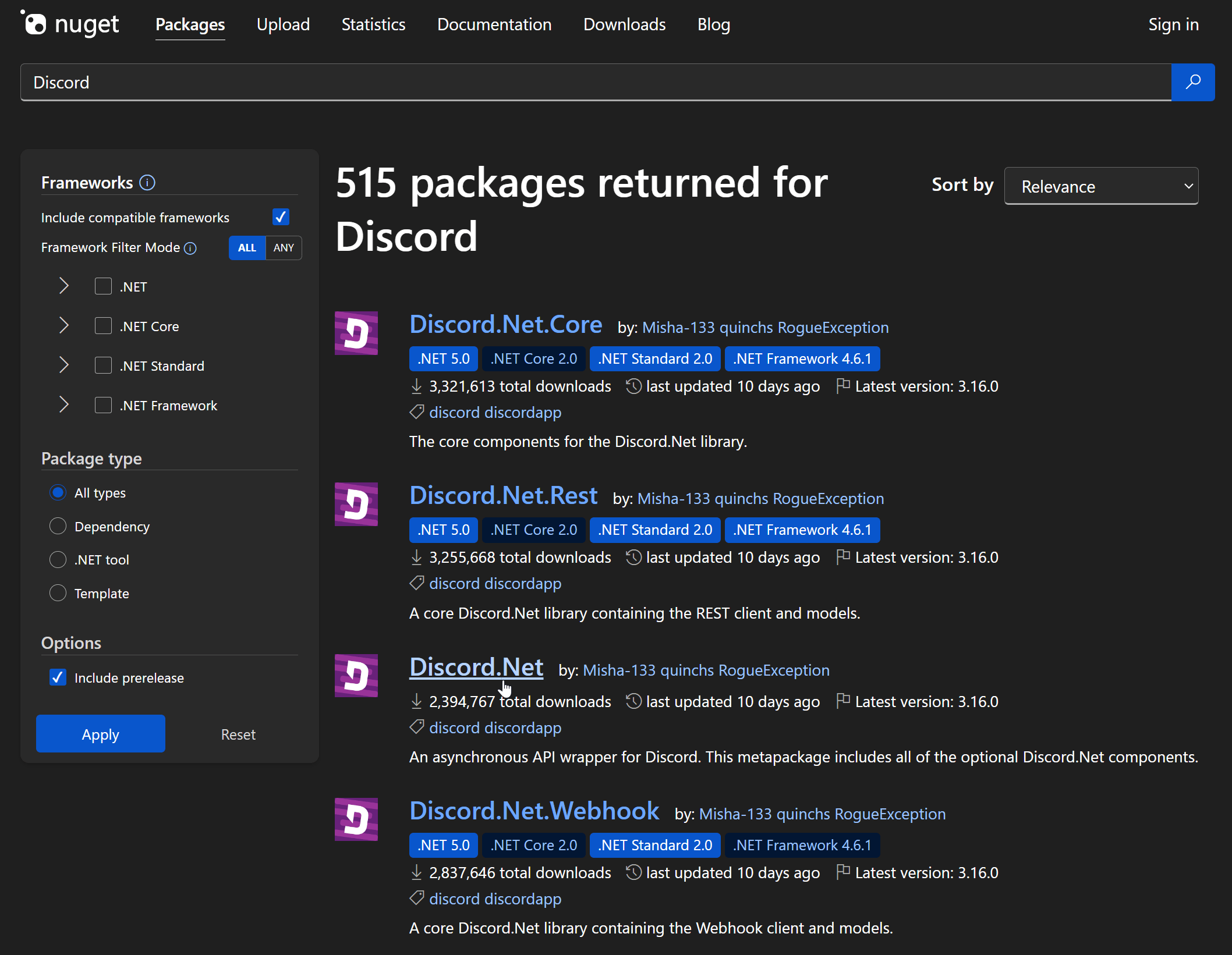This screenshot has width=1232, height=955.
Task: Click the Discord.Net package logo
Action: tap(356, 676)
